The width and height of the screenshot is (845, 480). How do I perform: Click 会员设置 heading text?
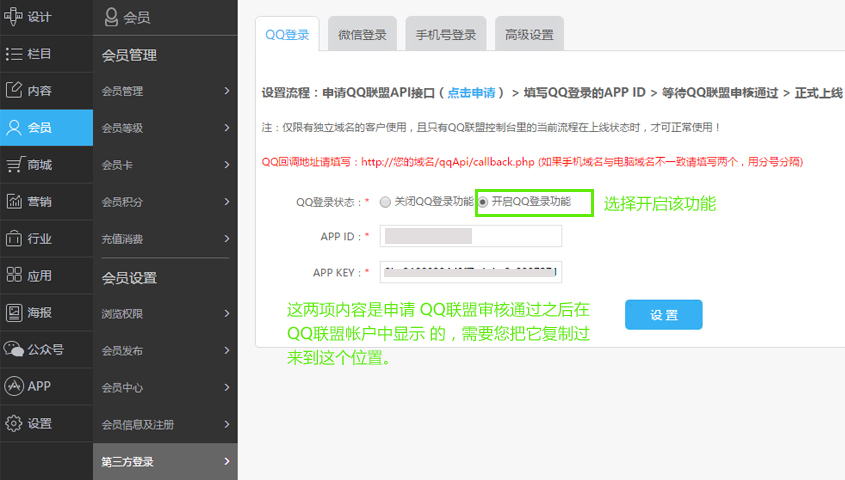point(129,278)
